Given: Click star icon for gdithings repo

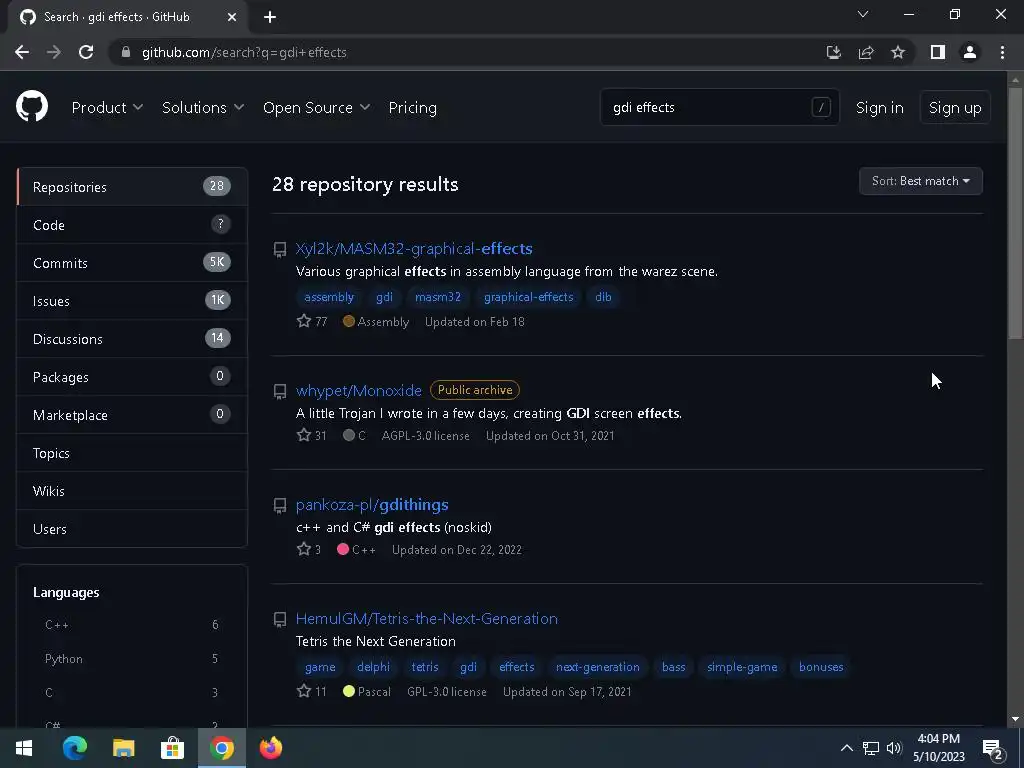Looking at the screenshot, I should (x=304, y=549).
